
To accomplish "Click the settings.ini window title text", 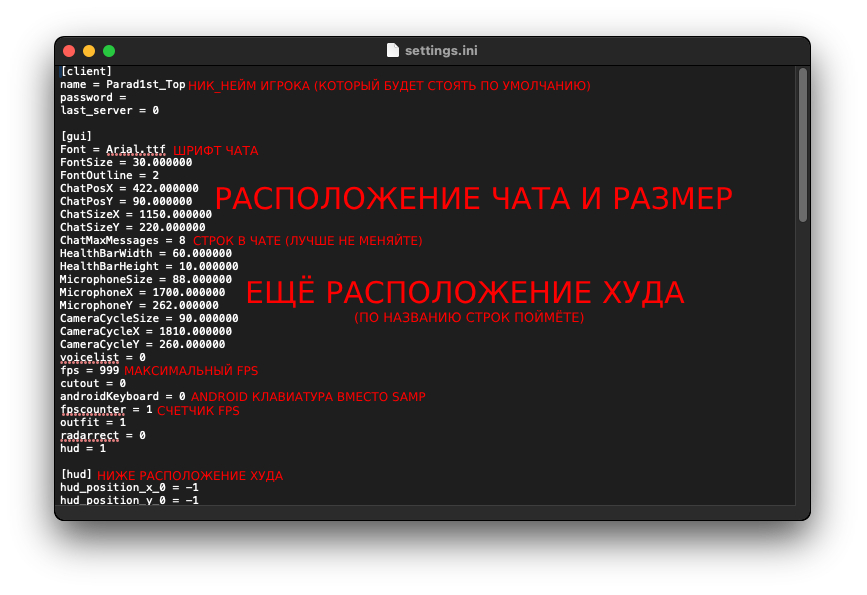I will click(x=441, y=50).
